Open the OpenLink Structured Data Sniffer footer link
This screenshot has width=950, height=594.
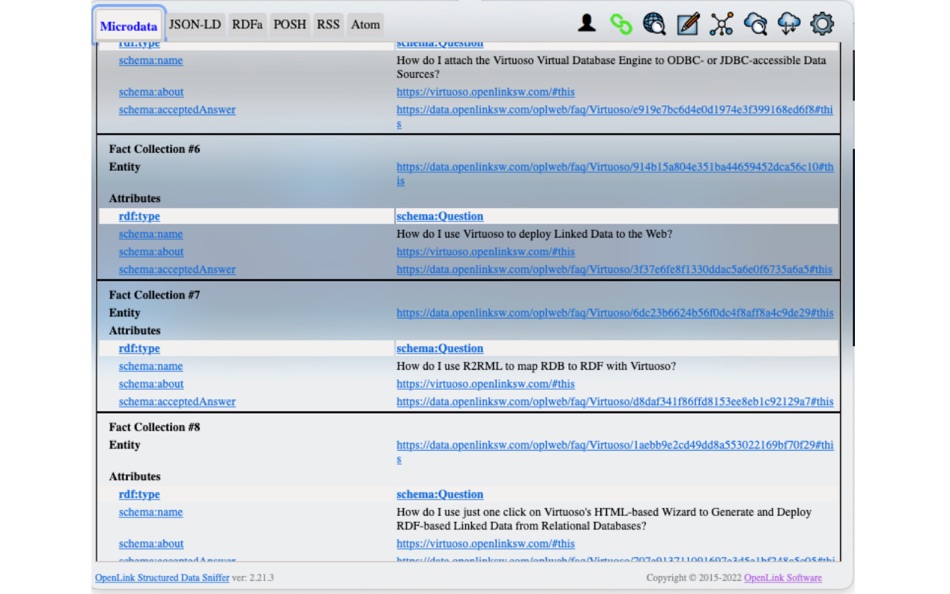coord(162,578)
